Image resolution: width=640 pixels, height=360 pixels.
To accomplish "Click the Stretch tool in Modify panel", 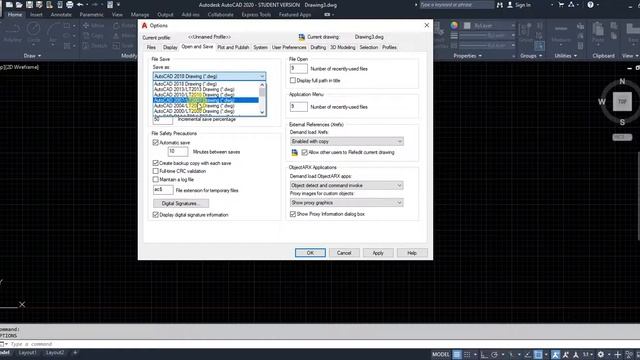I will pyautogui.click(x=95, y=46).
